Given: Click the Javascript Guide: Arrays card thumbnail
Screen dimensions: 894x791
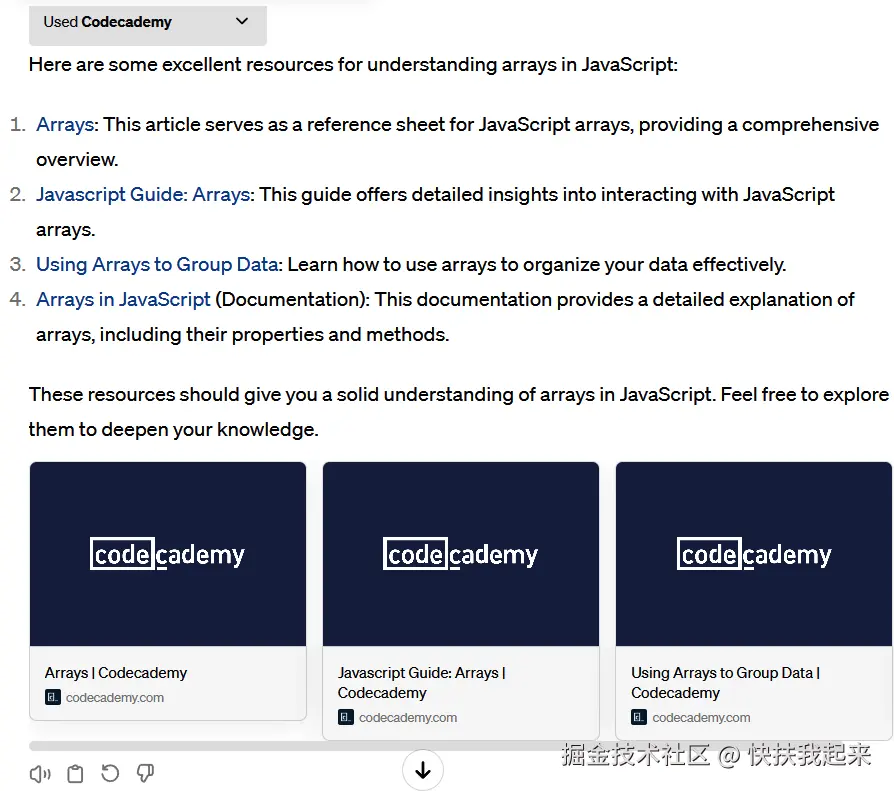Looking at the screenshot, I should pos(461,554).
